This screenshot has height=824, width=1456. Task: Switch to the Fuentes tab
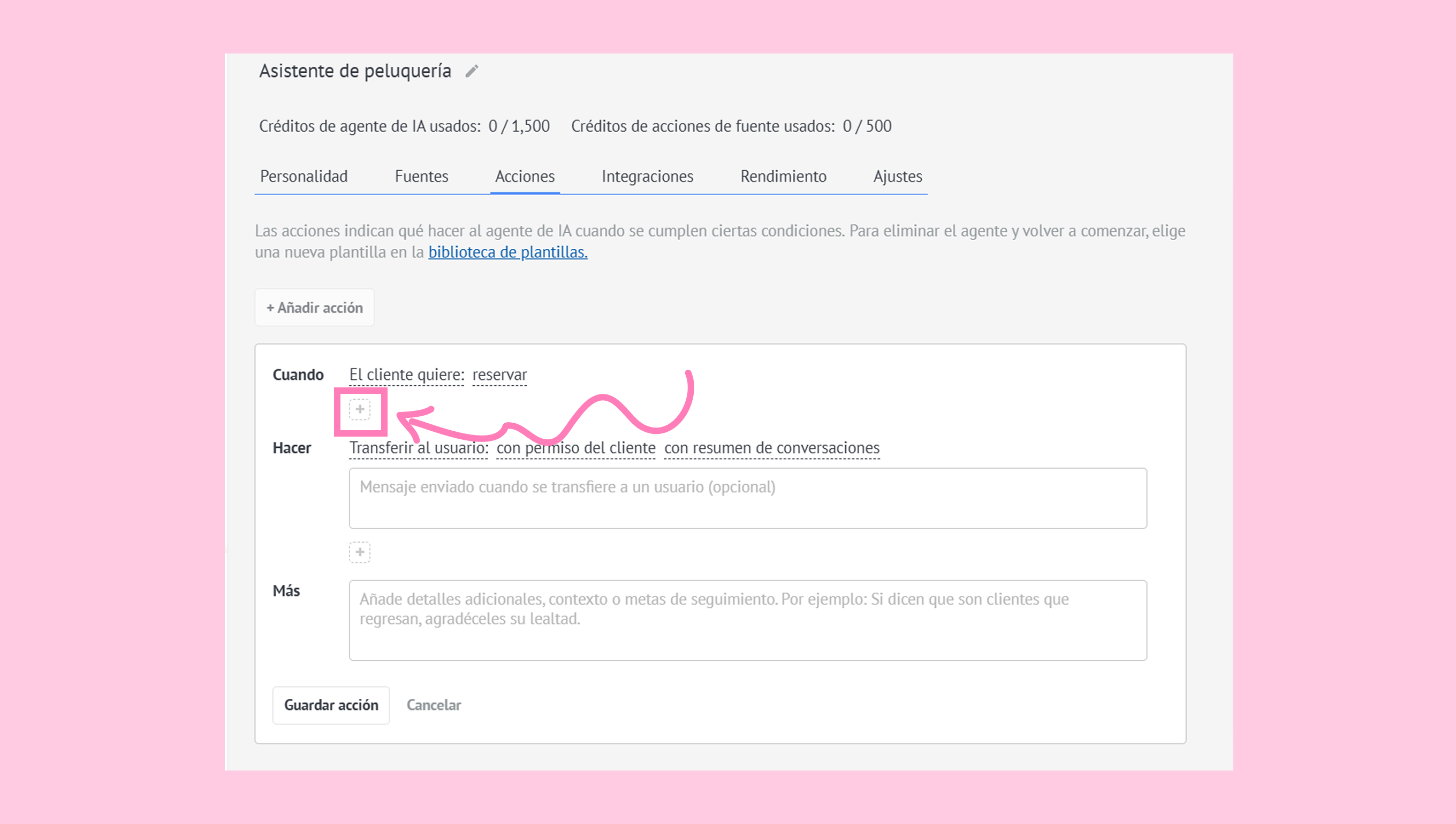421,177
